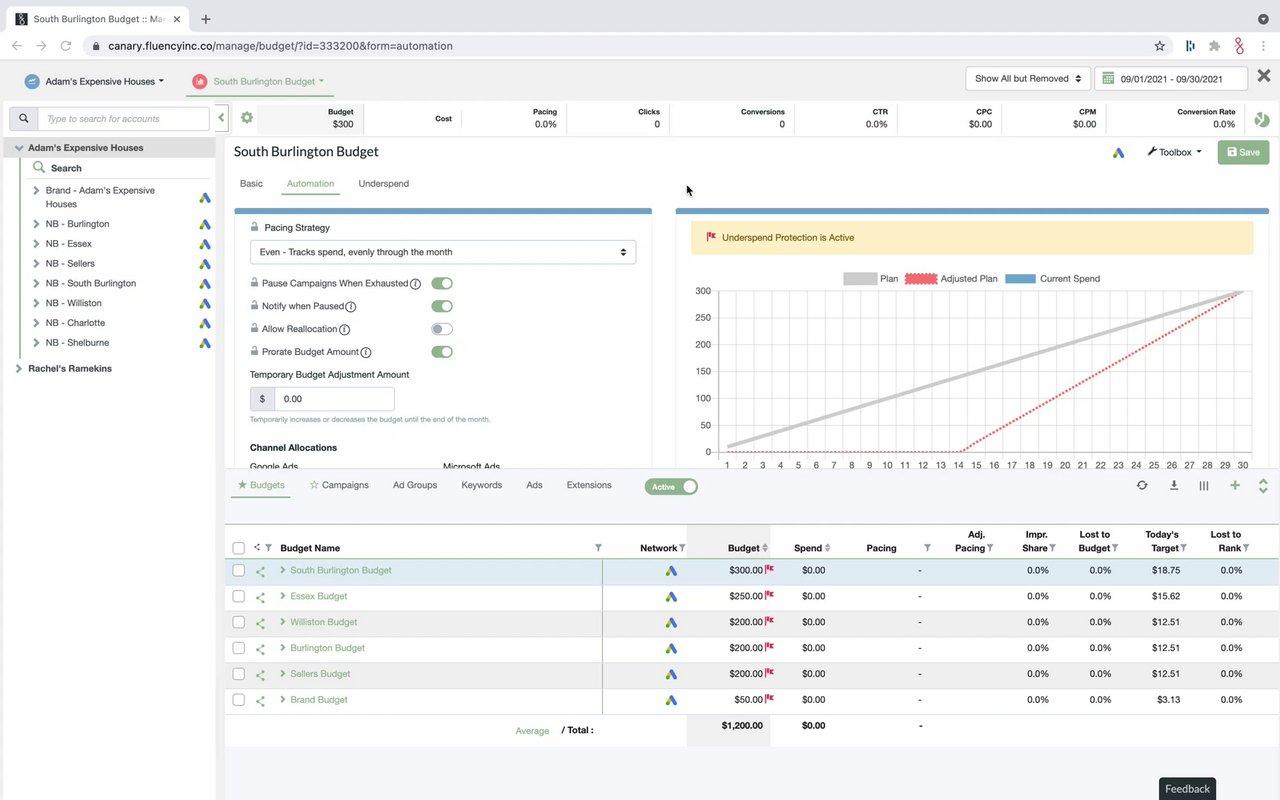Collapse the account sidebar with the arrow

tap(221, 118)
